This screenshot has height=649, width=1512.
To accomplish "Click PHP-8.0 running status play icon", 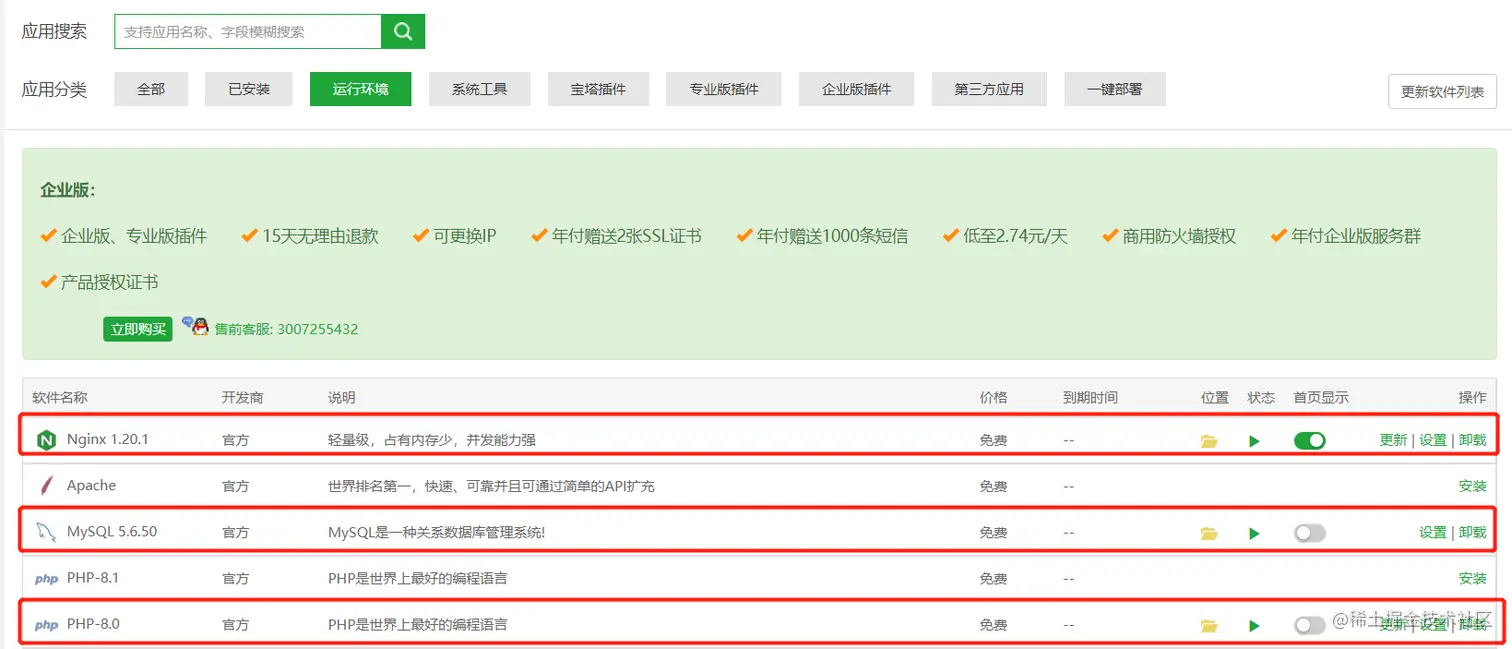I will coord(1254,626).
